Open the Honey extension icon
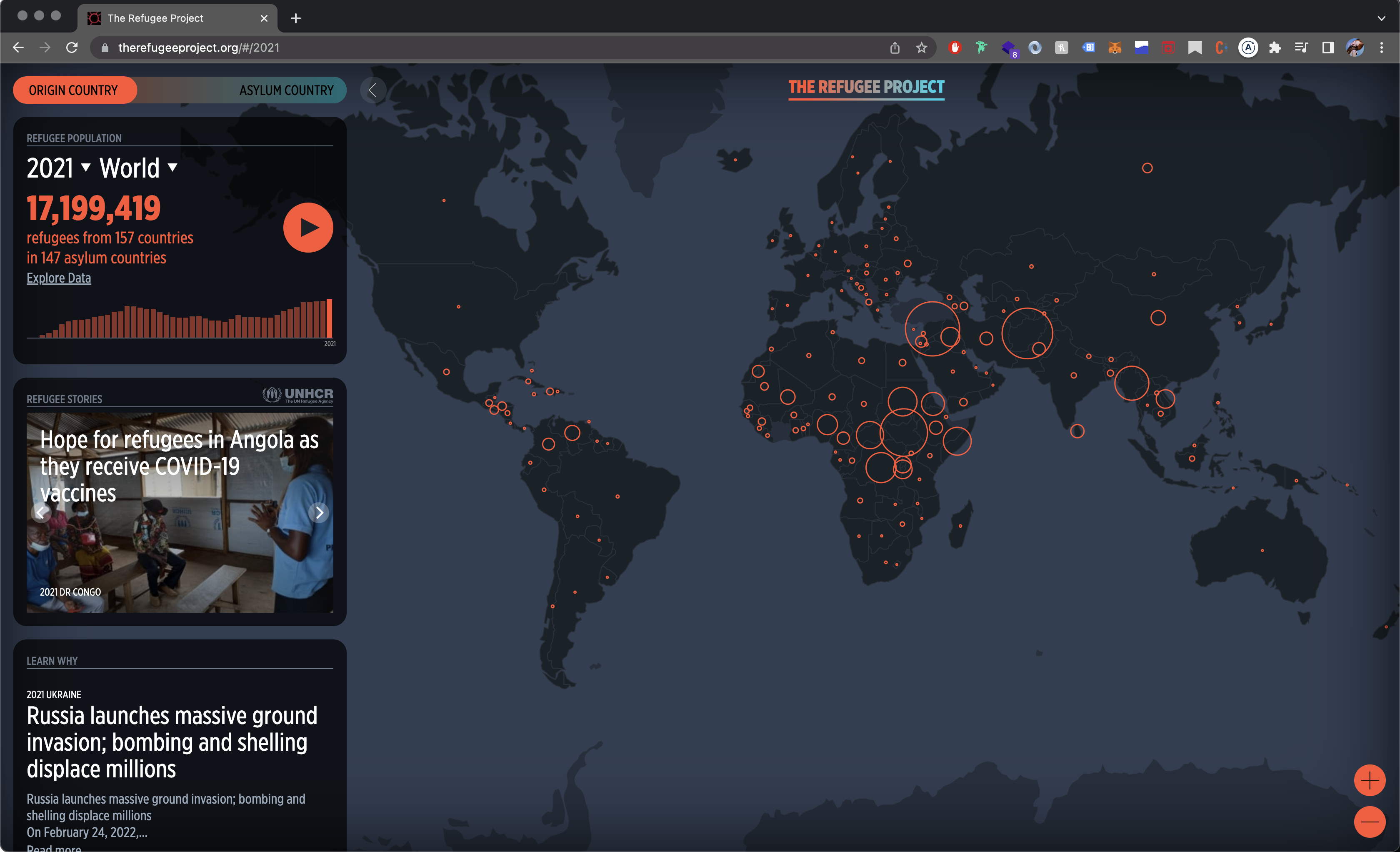Viewport: 1400px width, 852px height. (x=1061, y=48)
